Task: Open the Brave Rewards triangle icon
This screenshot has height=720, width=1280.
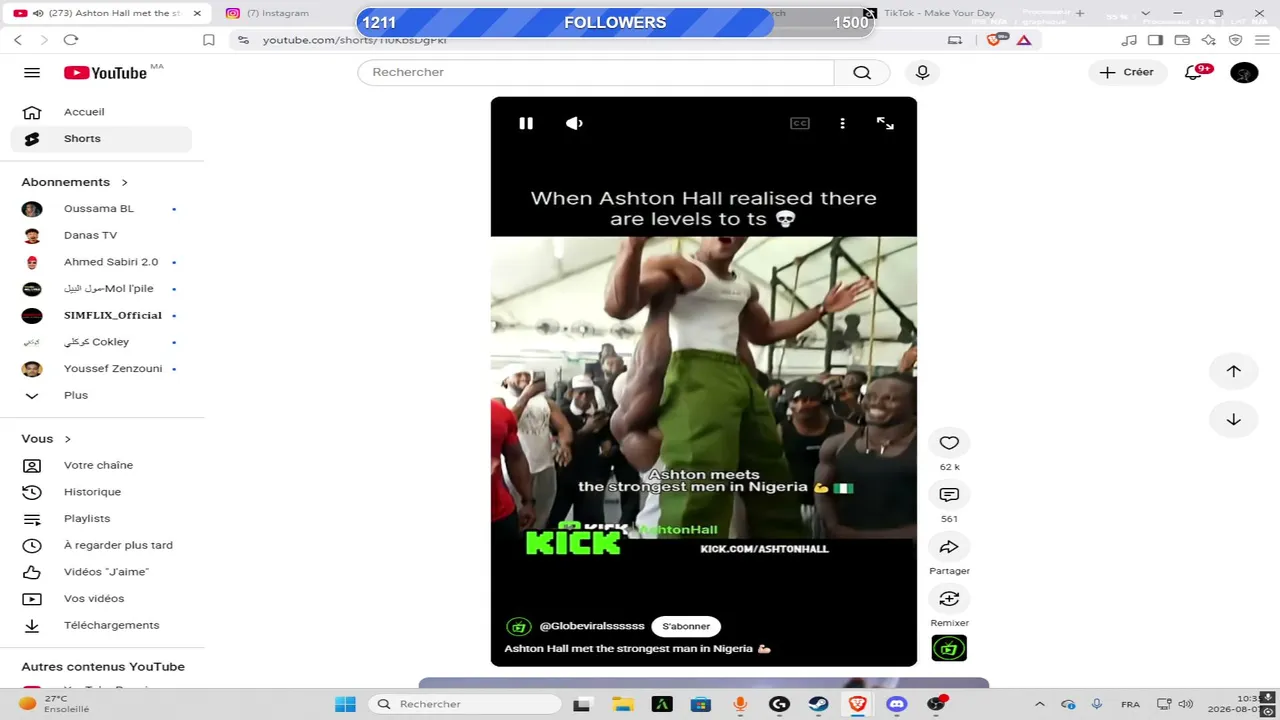Action: tap(1024, 40)
